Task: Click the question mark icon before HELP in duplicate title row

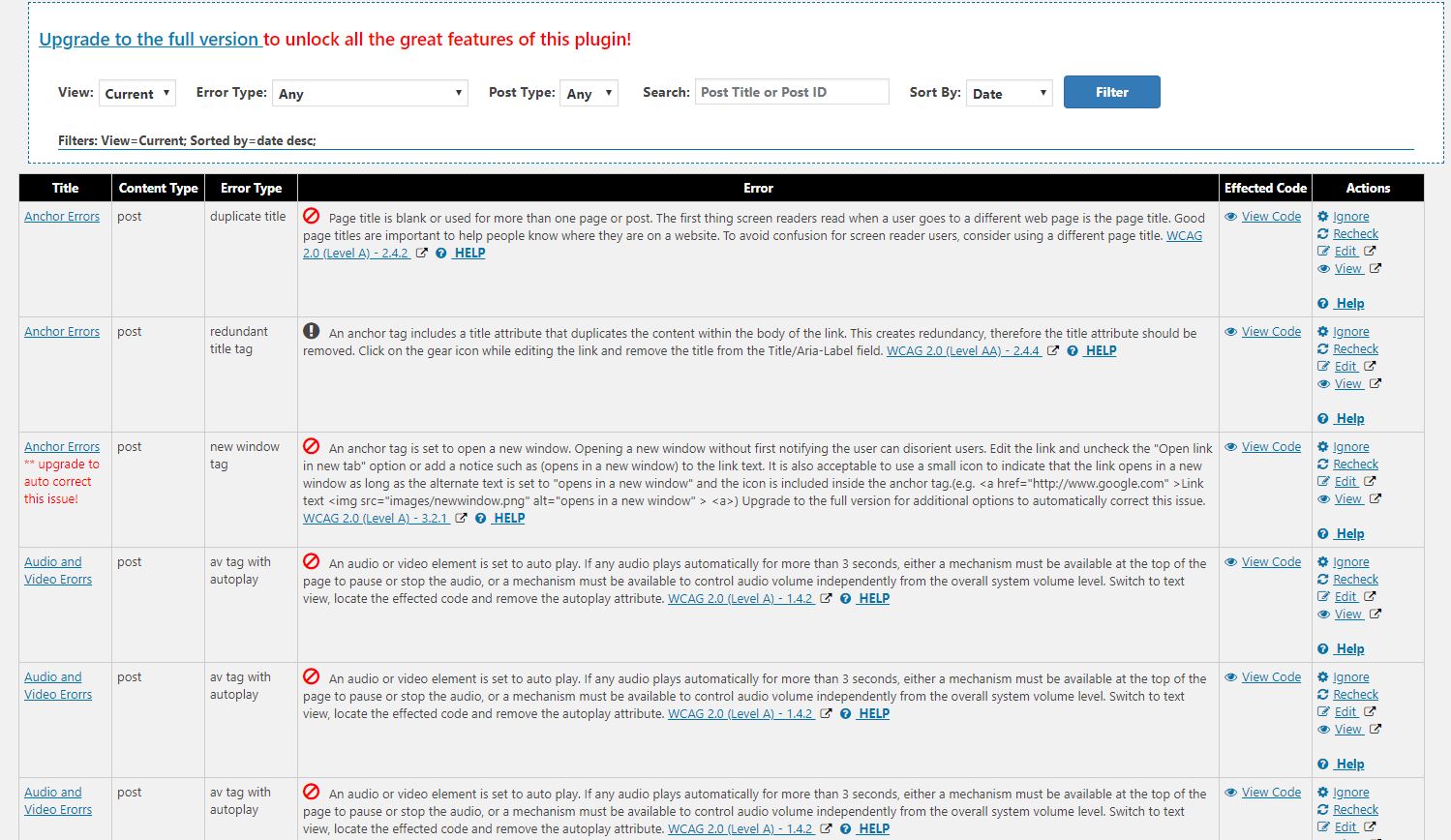Action: (440, 254)
